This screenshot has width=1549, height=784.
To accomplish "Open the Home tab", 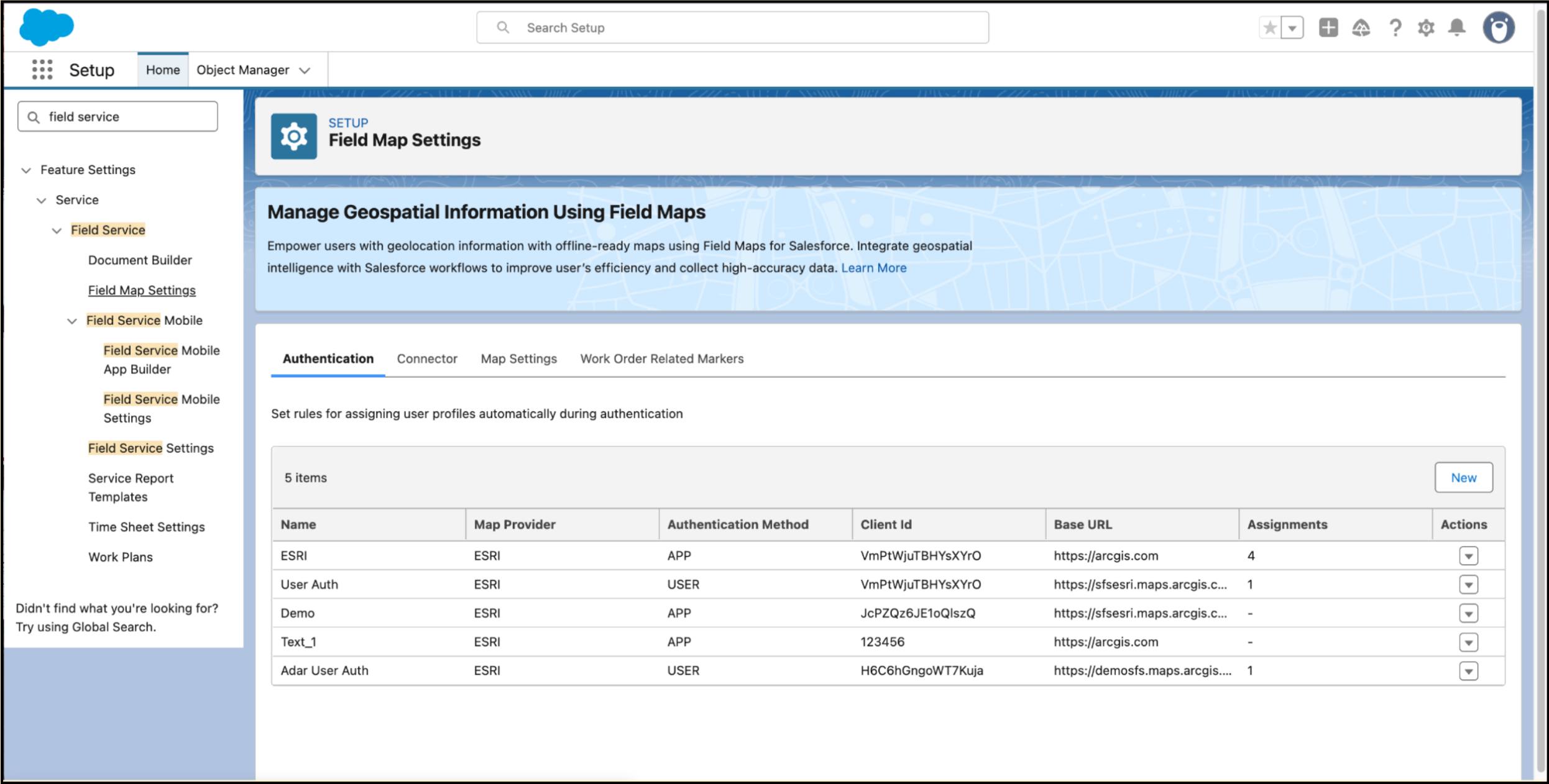I will tap(163, 70).
